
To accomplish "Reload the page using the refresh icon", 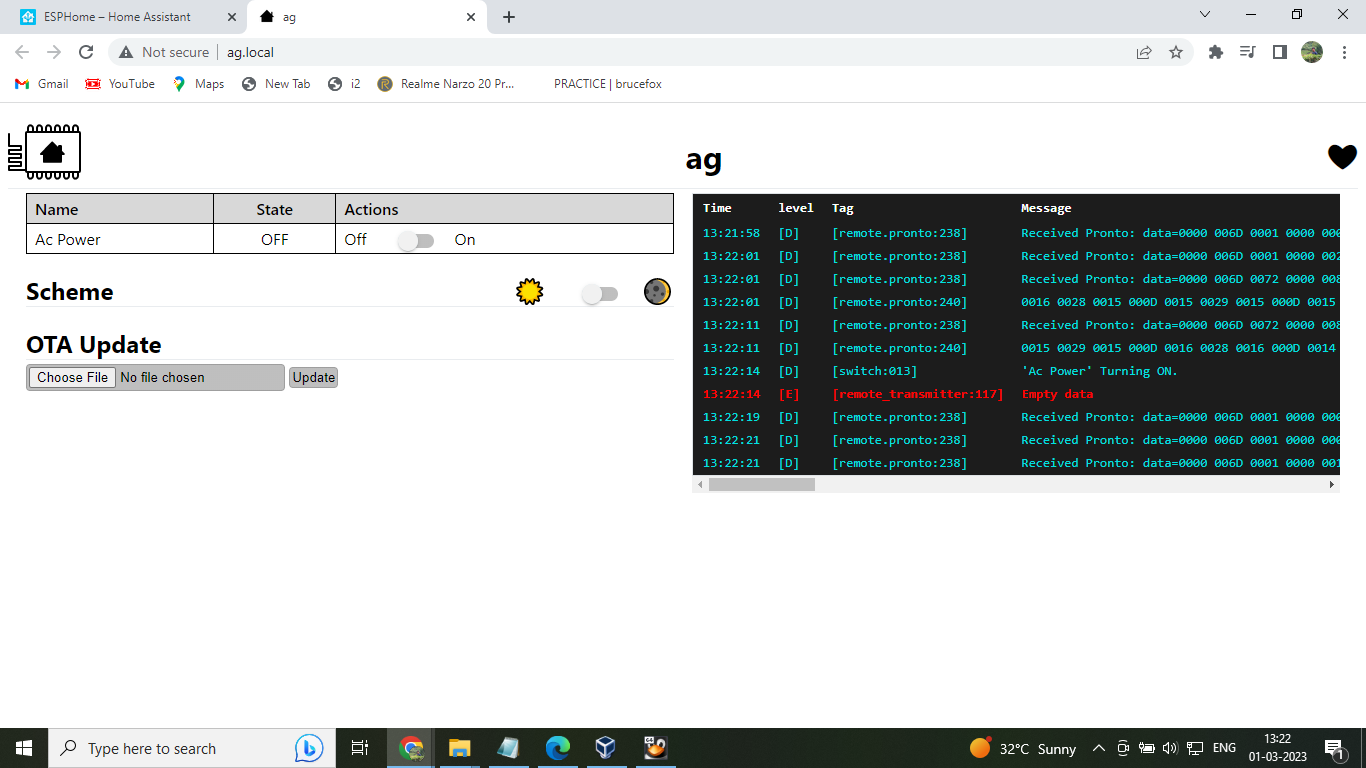I will tap(86, 52).
